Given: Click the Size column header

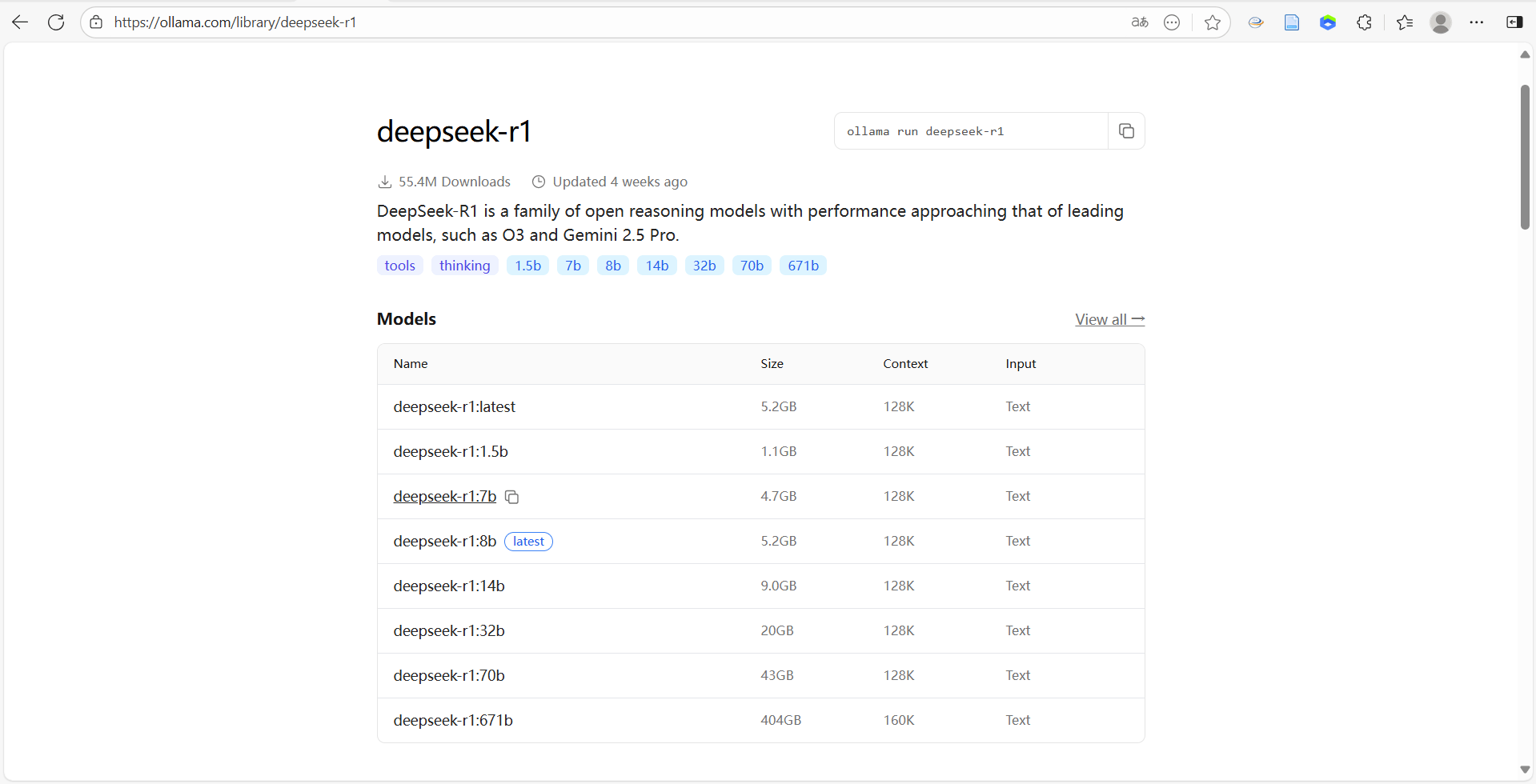Looking at the screenshot, I should point(772,364).
